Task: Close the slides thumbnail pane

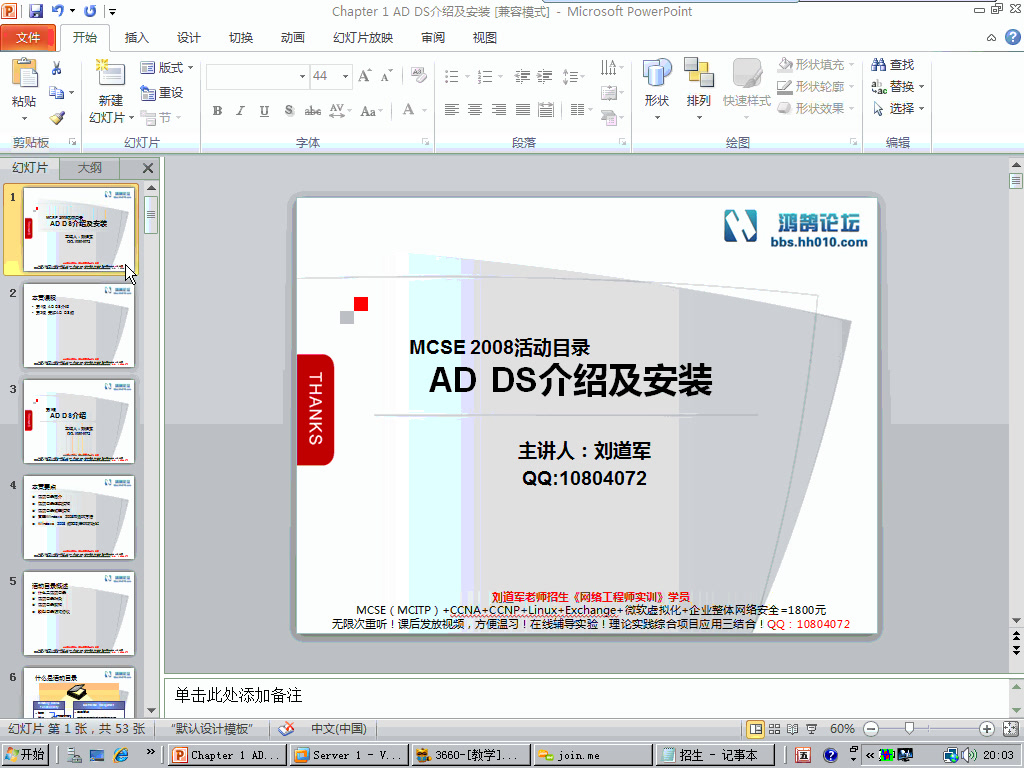Action: click(x=148, y=168)
